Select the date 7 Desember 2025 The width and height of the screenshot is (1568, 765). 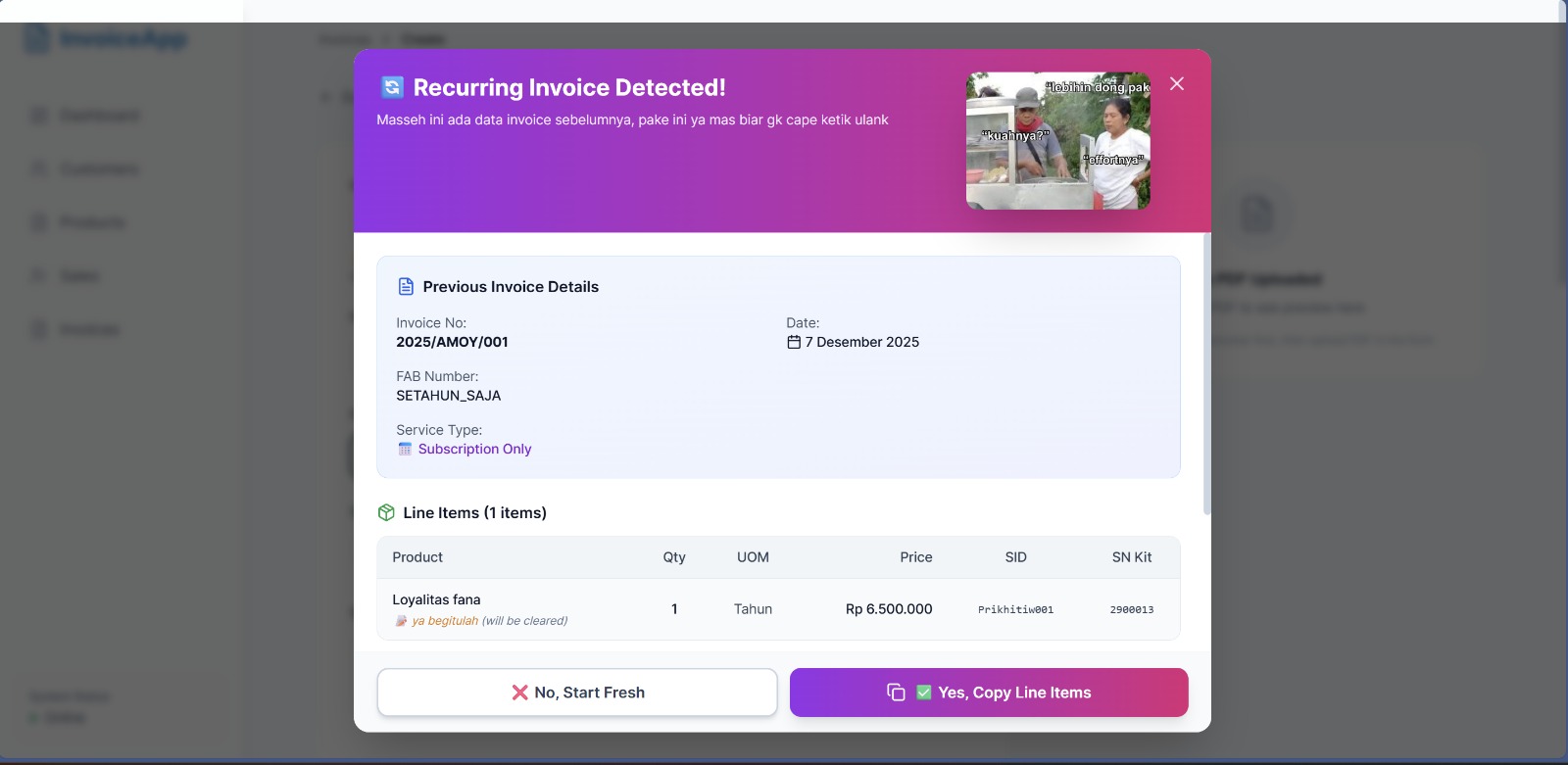(862, 342)
